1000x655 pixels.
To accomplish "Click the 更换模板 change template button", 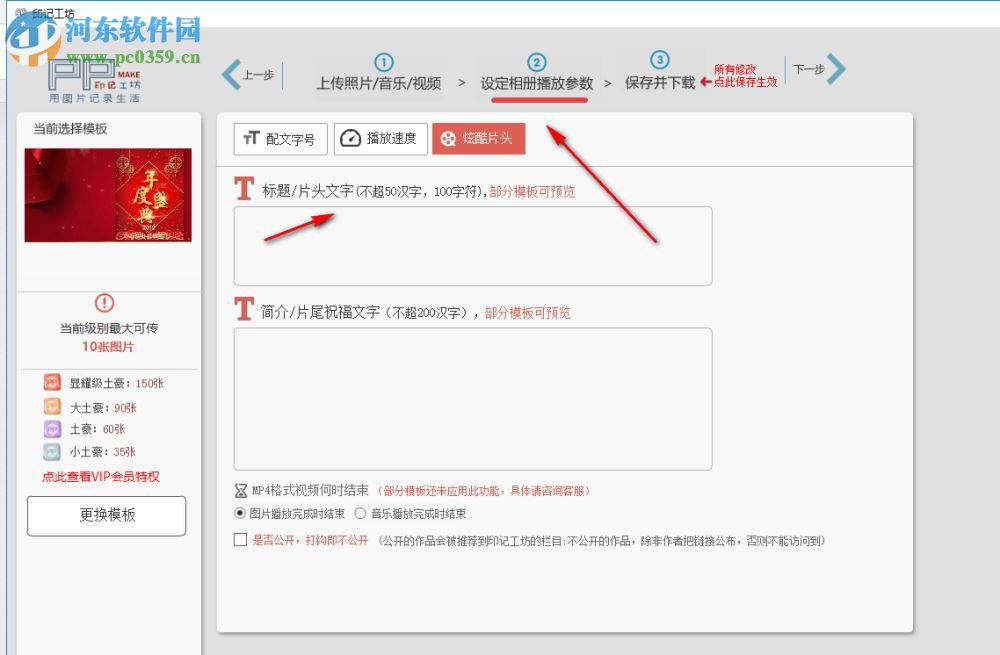I will (105, 516).
